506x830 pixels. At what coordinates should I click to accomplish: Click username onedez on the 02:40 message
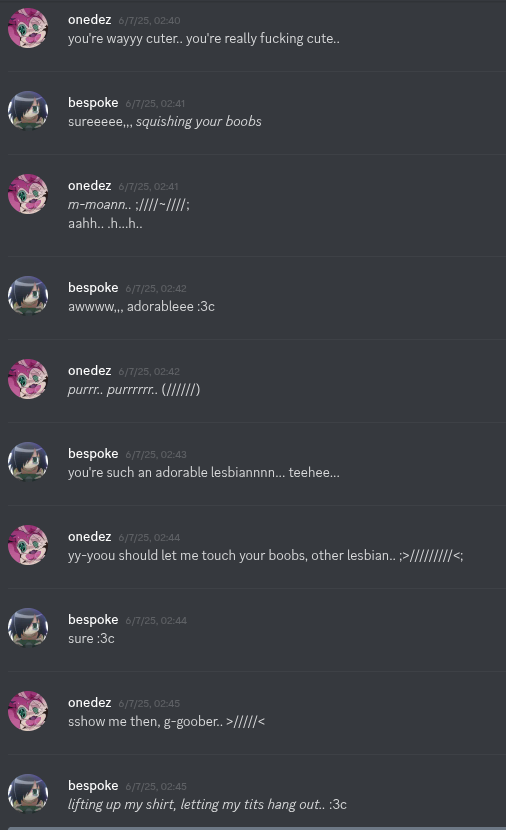coord(89,20)
